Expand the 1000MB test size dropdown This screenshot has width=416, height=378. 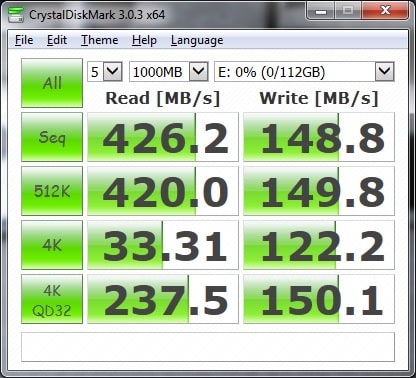199,71
